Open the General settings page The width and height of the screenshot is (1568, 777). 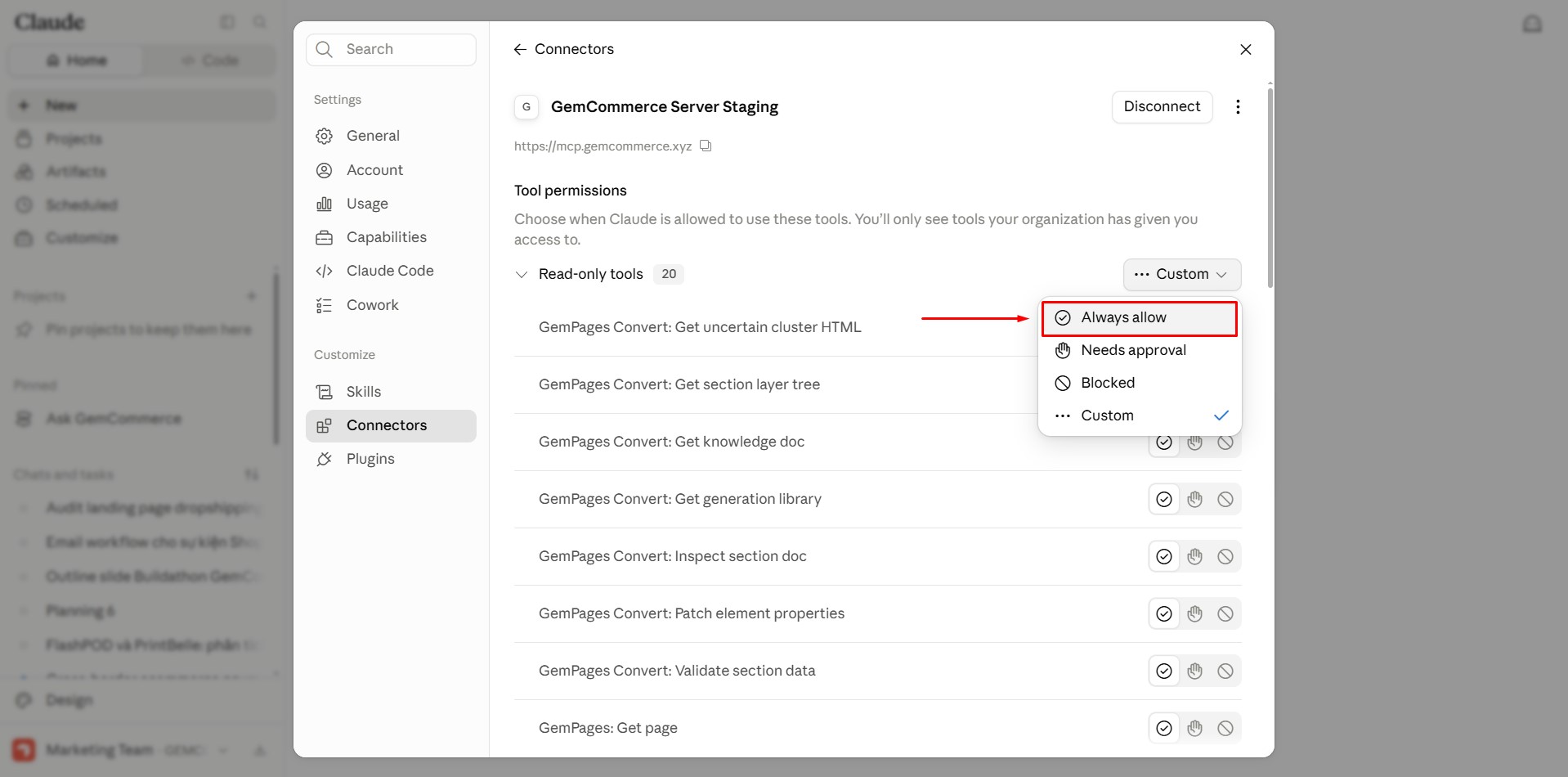click(391, 136)
